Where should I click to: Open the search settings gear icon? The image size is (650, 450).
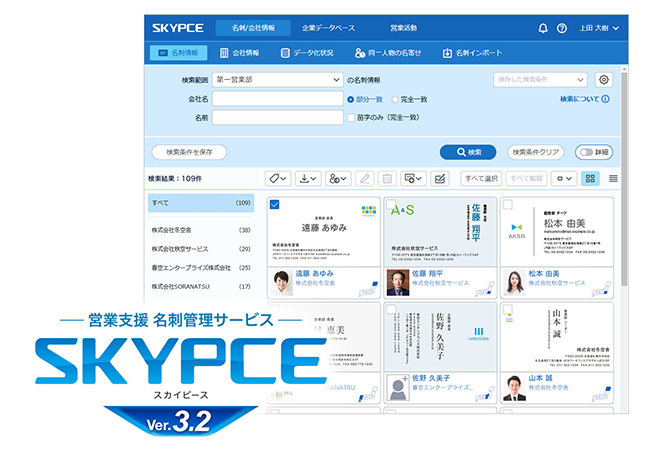[x=604, y=80]
